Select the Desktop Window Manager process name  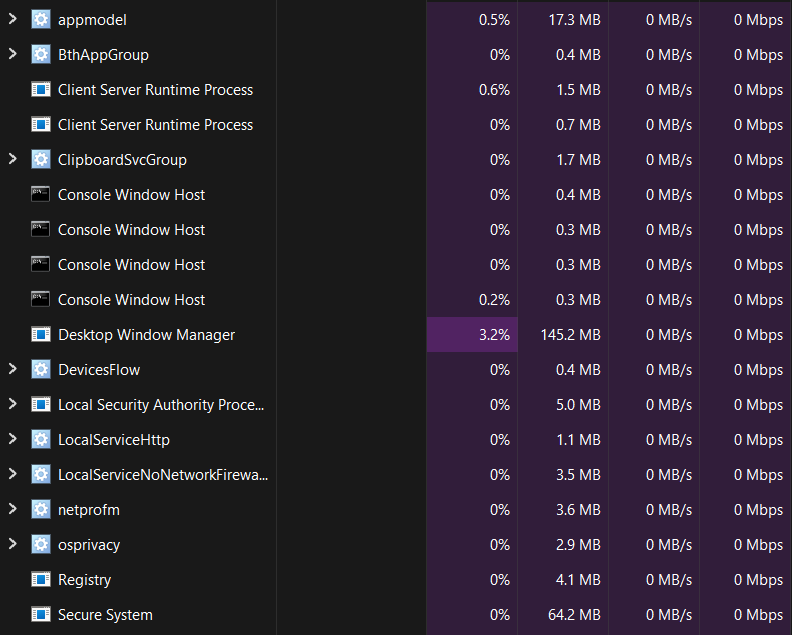tap(146, 335)
